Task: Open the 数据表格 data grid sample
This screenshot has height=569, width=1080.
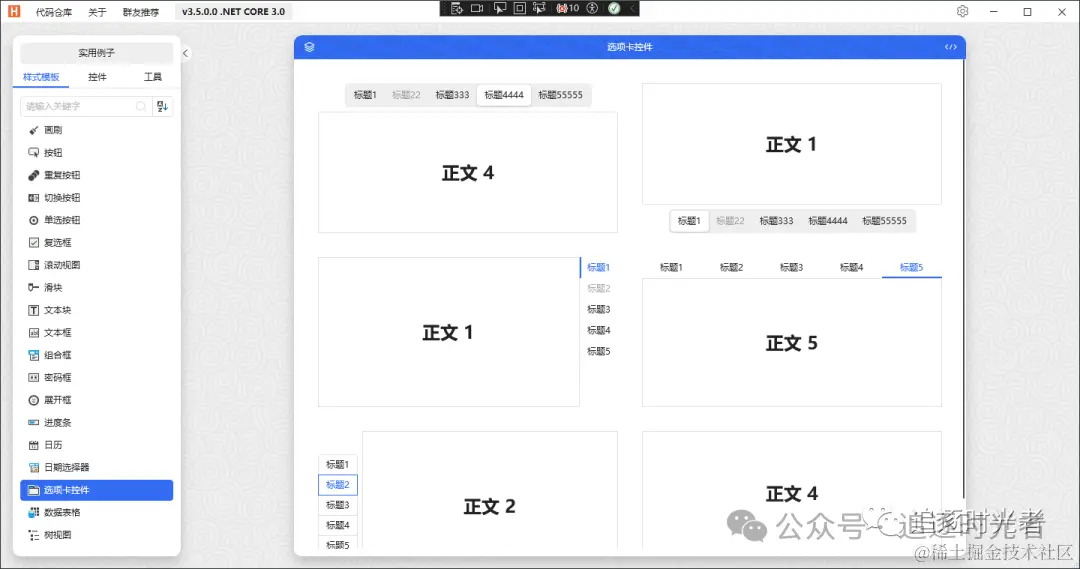Action: (x=96, y=513)
